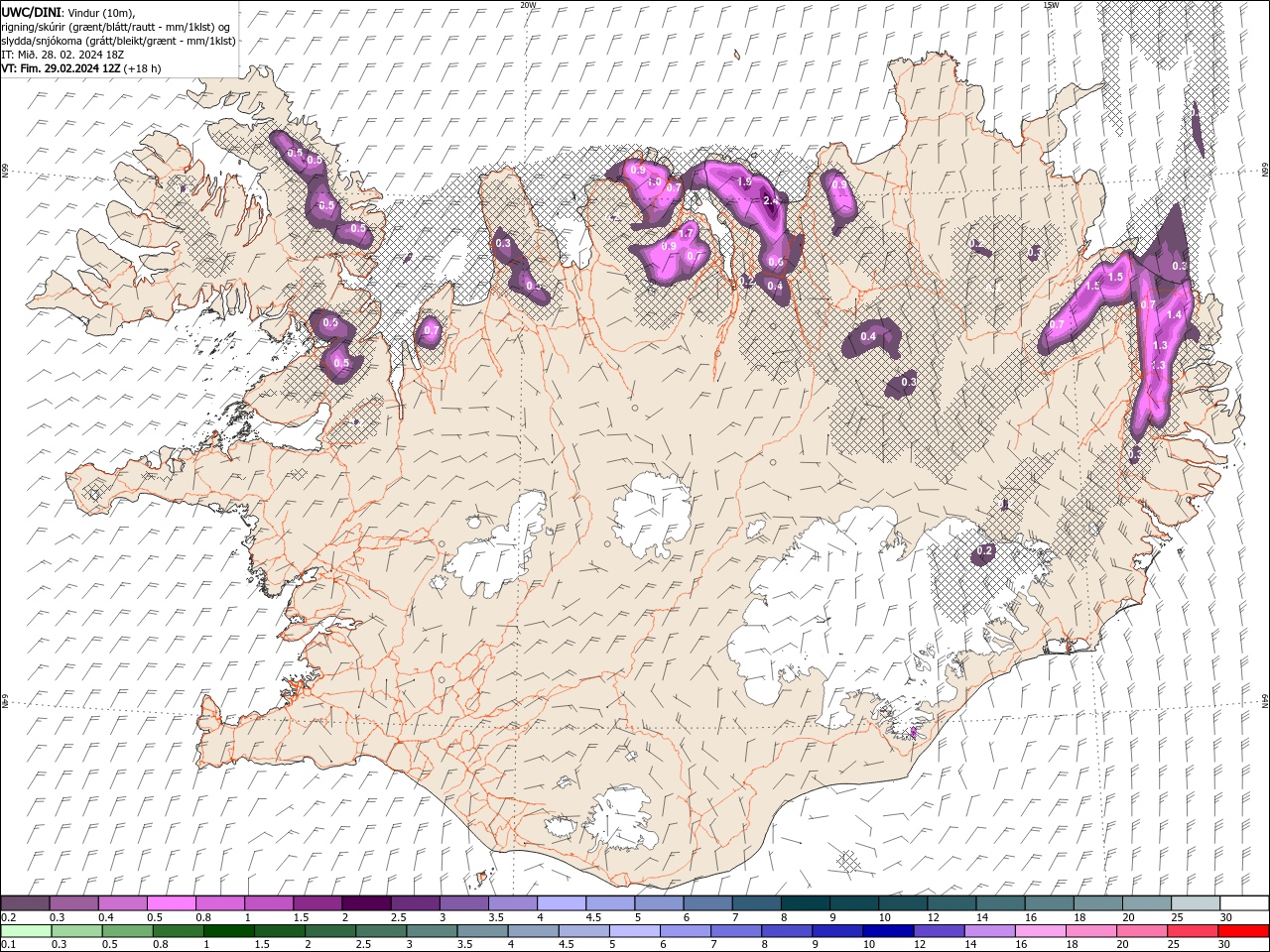This screenshot has width=1270, height=952.
Task: Pick the light lavender 4 snow legend swatch
Action: 562,903
